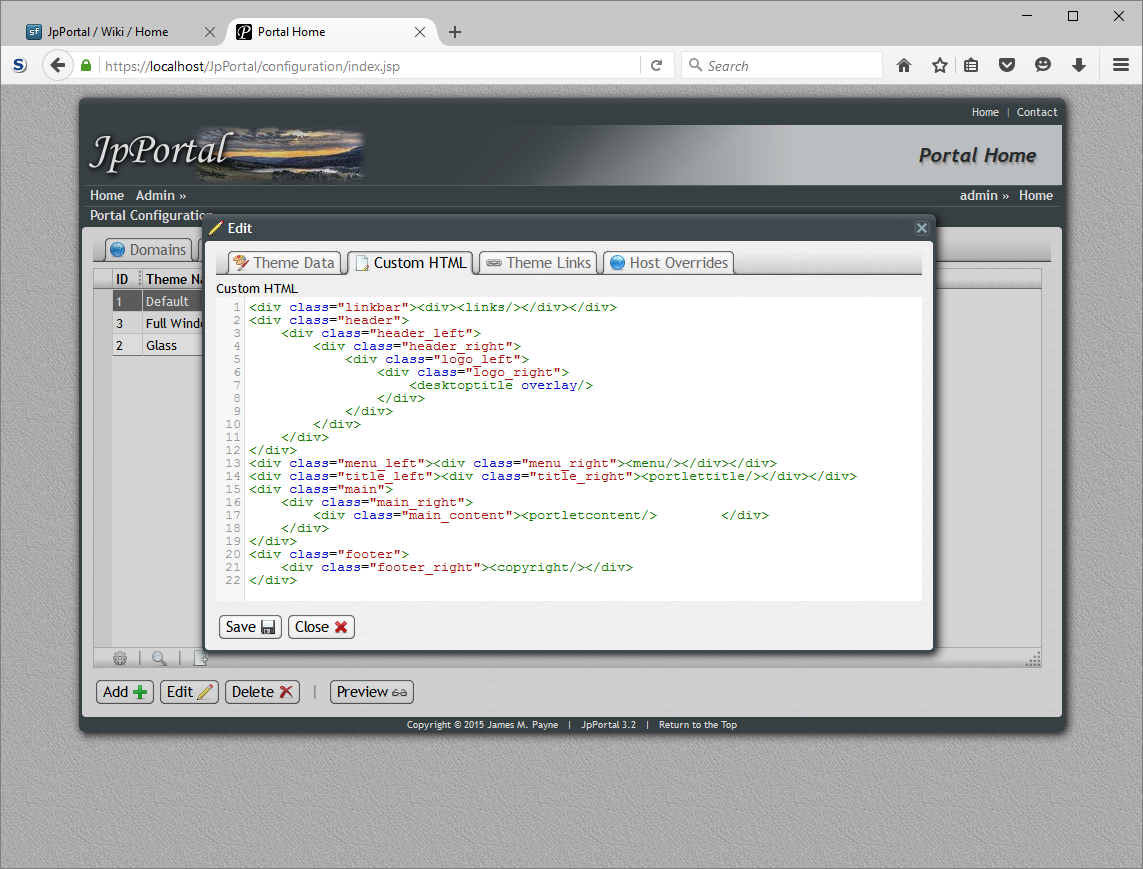The width and height of the screenshot is (1143, 869).
Task: Reload the page using the refresh icon
Action: (657, 64)
